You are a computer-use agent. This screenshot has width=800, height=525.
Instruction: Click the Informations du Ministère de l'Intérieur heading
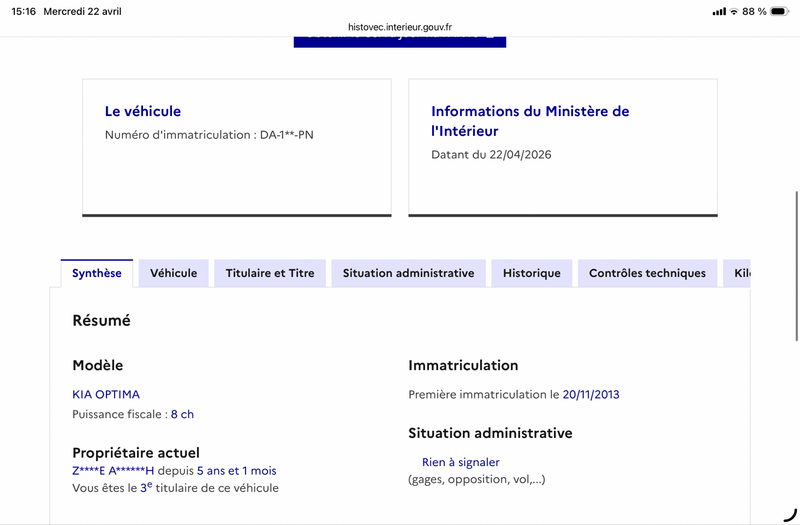(530, 121)
